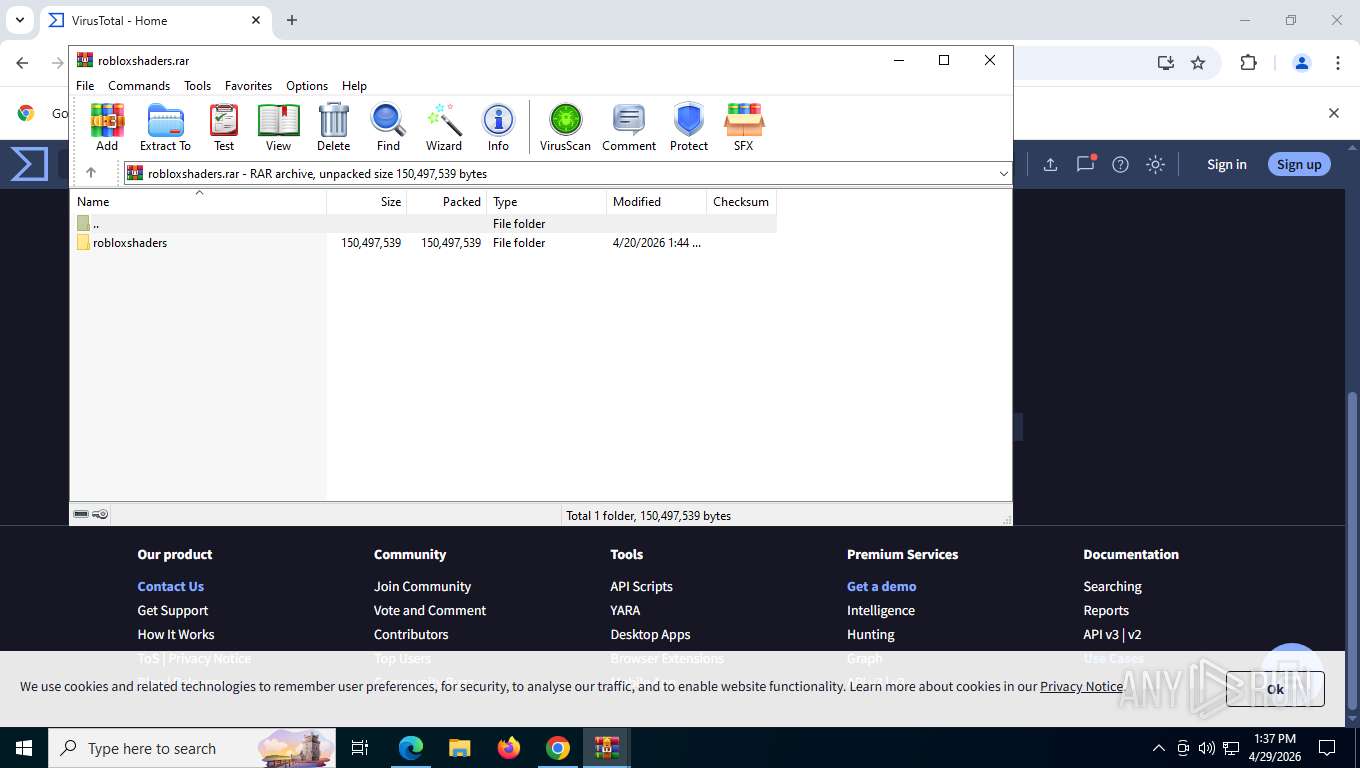Open Chrome profile avatar icon
Screen dimensions: 1360x768
pyautogui.click(x=1301, y=63)
